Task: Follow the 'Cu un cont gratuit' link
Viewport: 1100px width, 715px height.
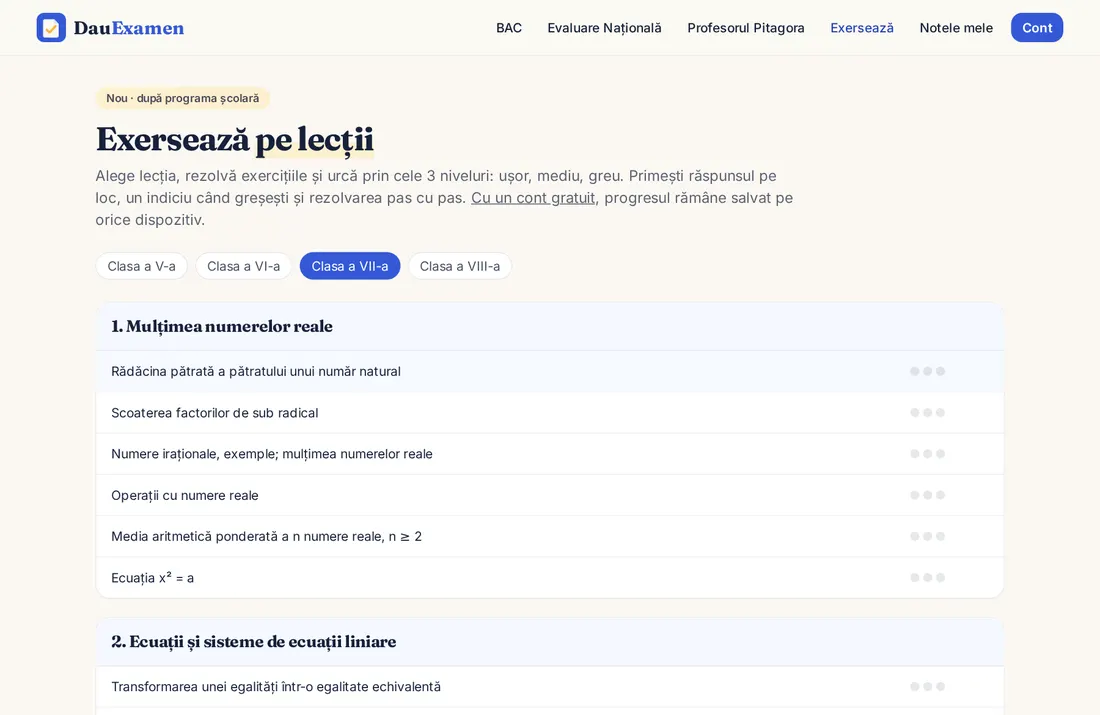Action: (x=533, y=198)
